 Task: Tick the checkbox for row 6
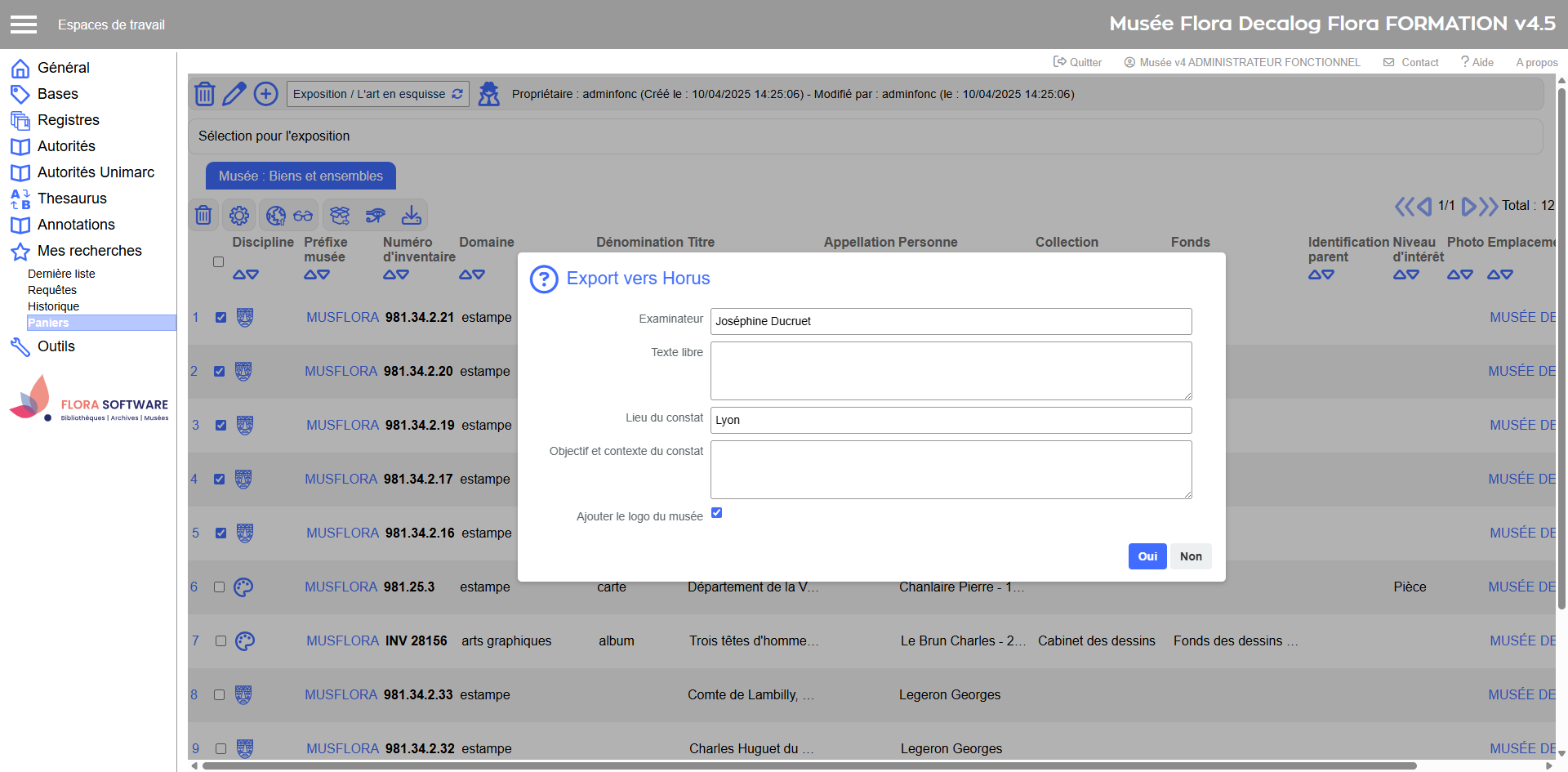click(219, 587)
